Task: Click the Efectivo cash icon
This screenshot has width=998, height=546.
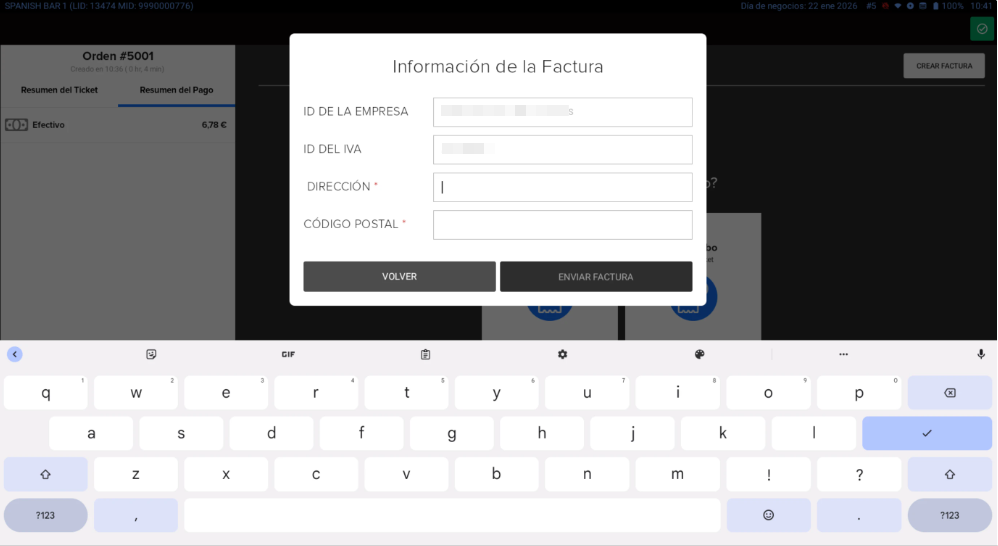Action: click(x=17, y=125)
